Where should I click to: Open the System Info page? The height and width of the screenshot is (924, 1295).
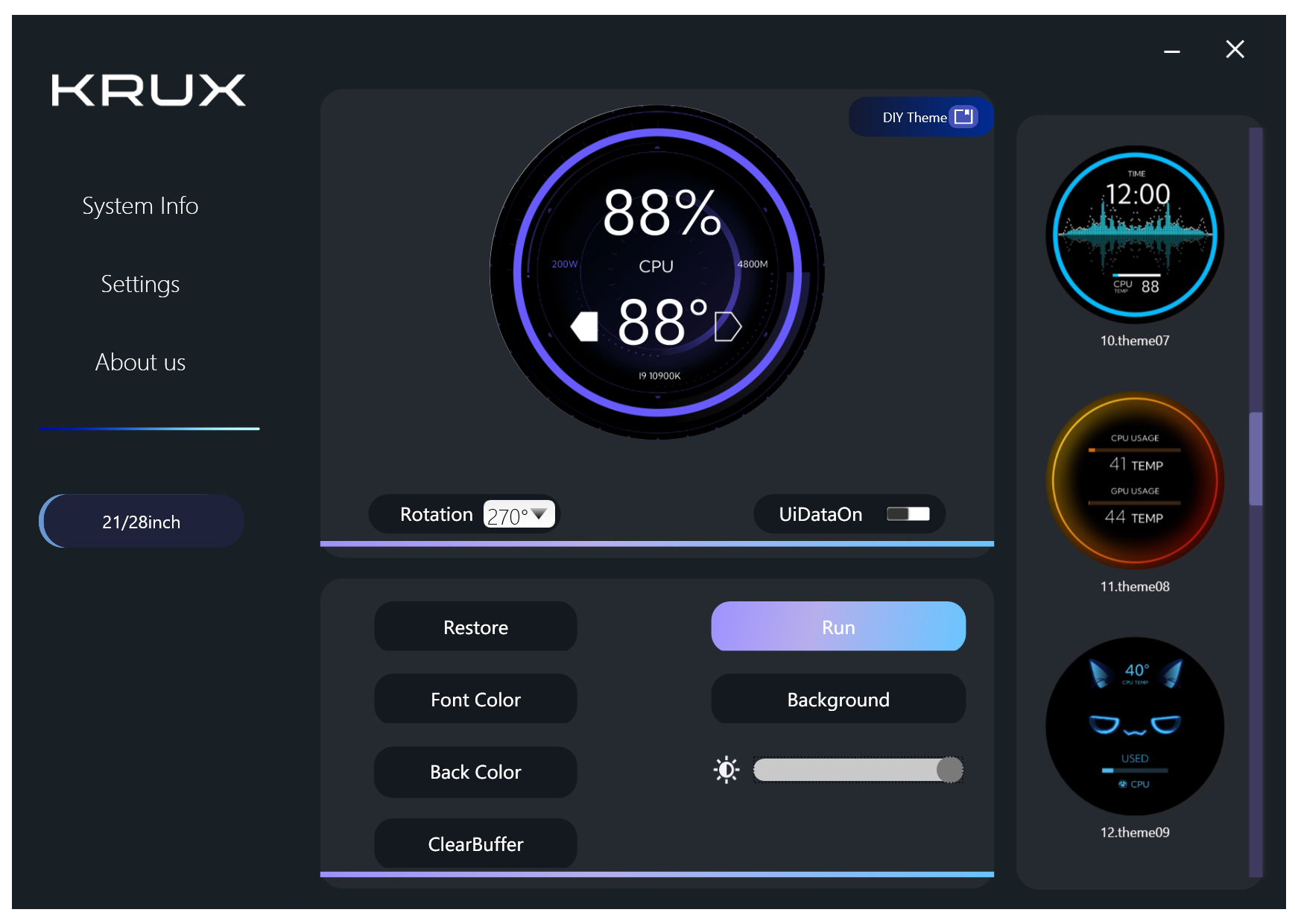(x=140, y=206)
